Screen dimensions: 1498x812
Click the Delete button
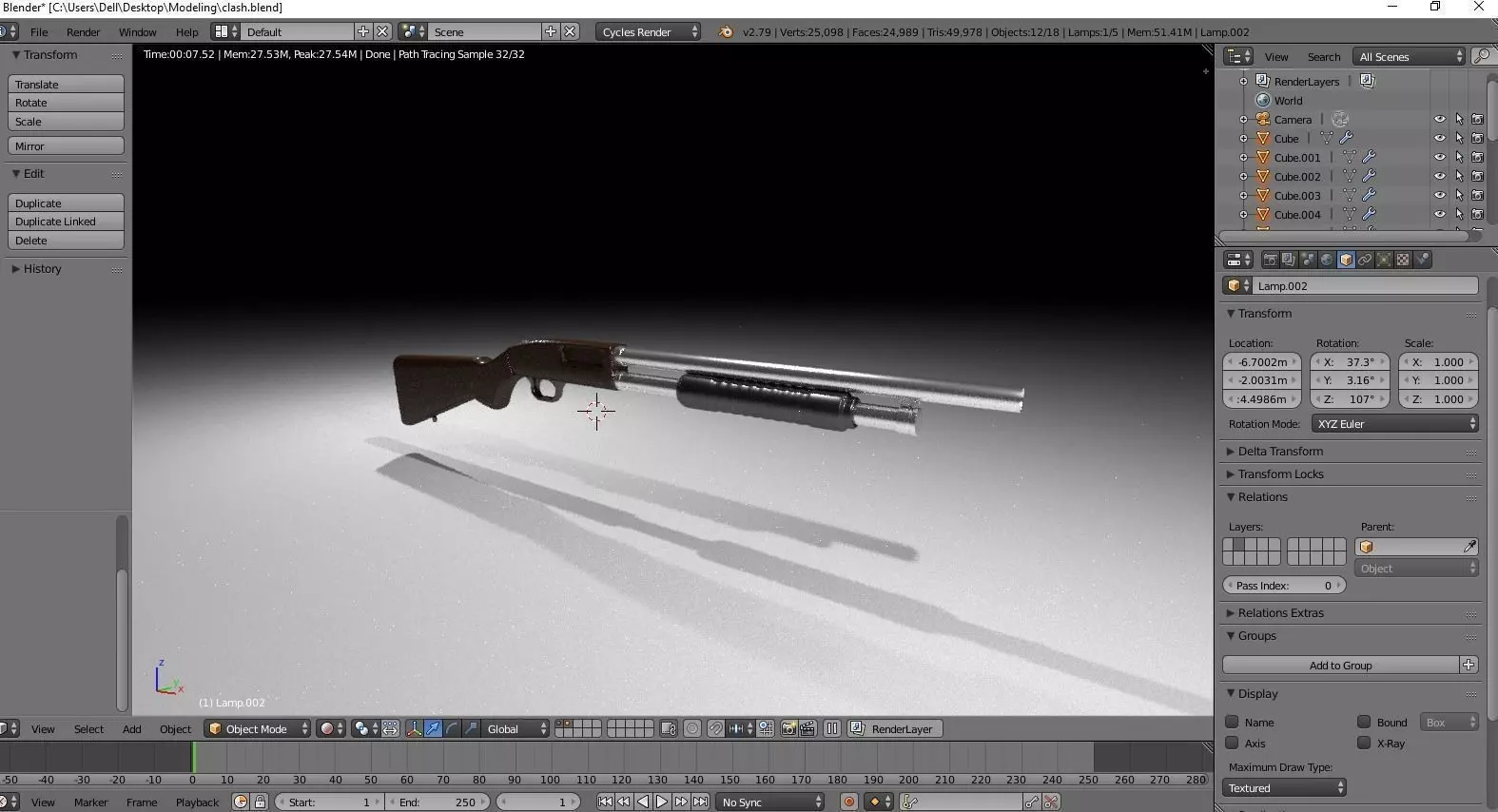(x=66, y=241)
